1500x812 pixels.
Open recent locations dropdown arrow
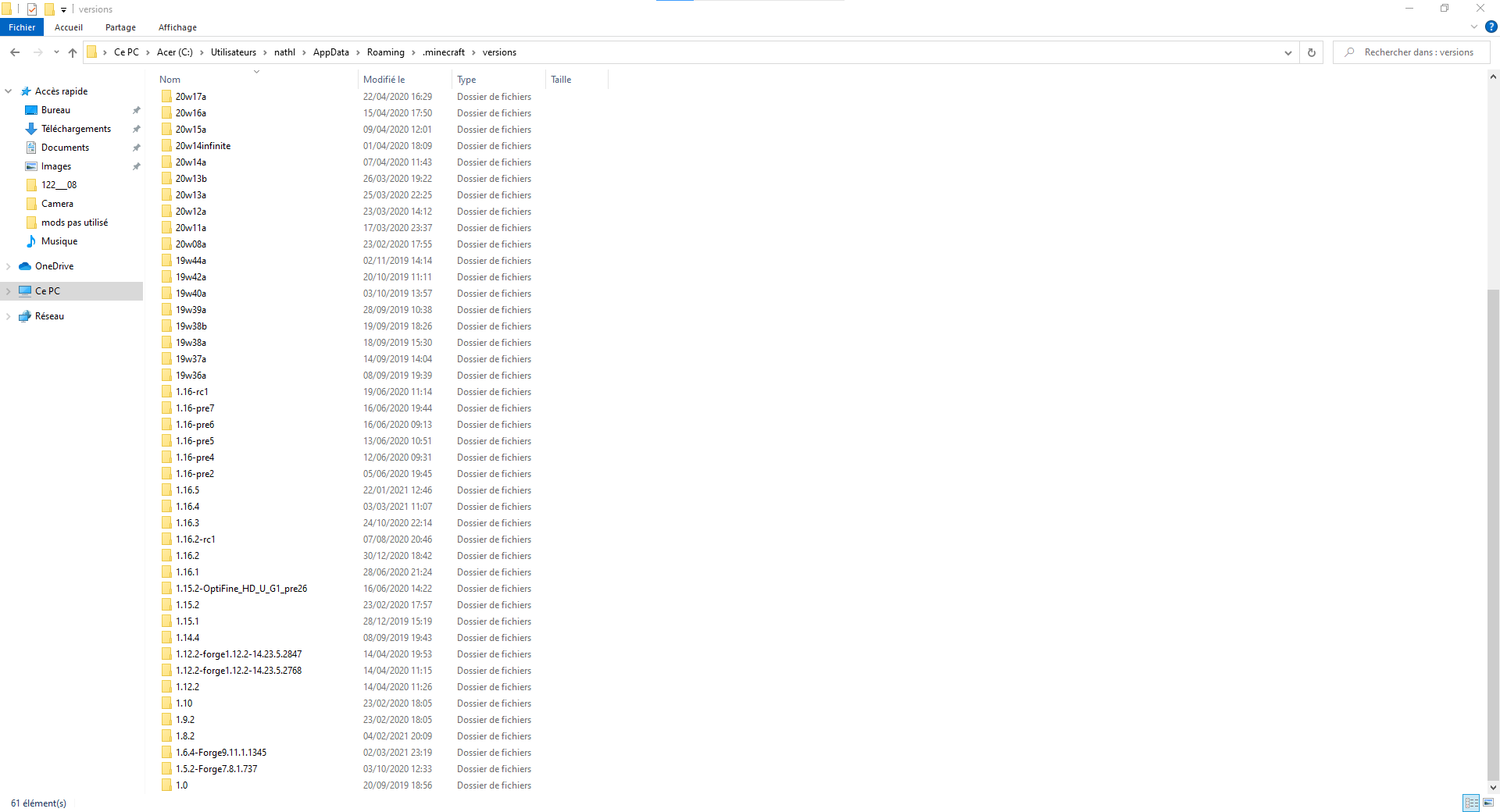click(x=56, y=52)
